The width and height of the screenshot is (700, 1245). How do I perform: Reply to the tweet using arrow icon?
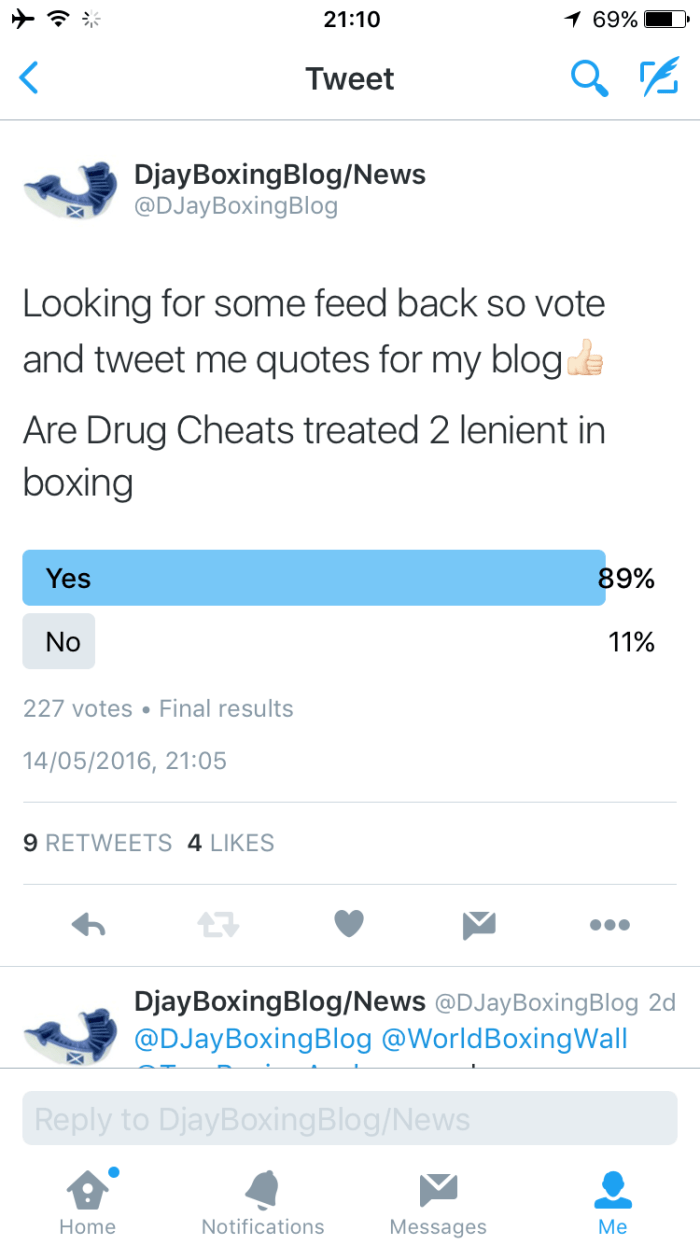(x=89, y=925)
